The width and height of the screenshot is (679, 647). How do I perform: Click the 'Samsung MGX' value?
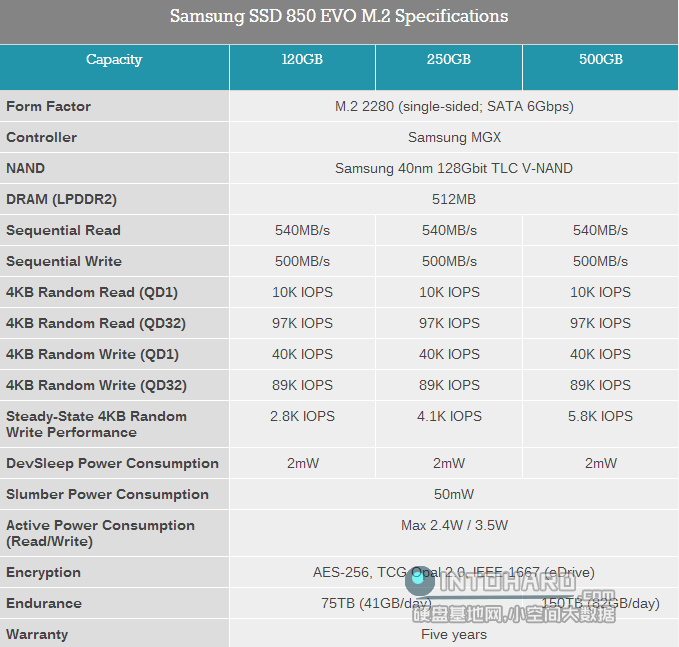click(454, 137)
